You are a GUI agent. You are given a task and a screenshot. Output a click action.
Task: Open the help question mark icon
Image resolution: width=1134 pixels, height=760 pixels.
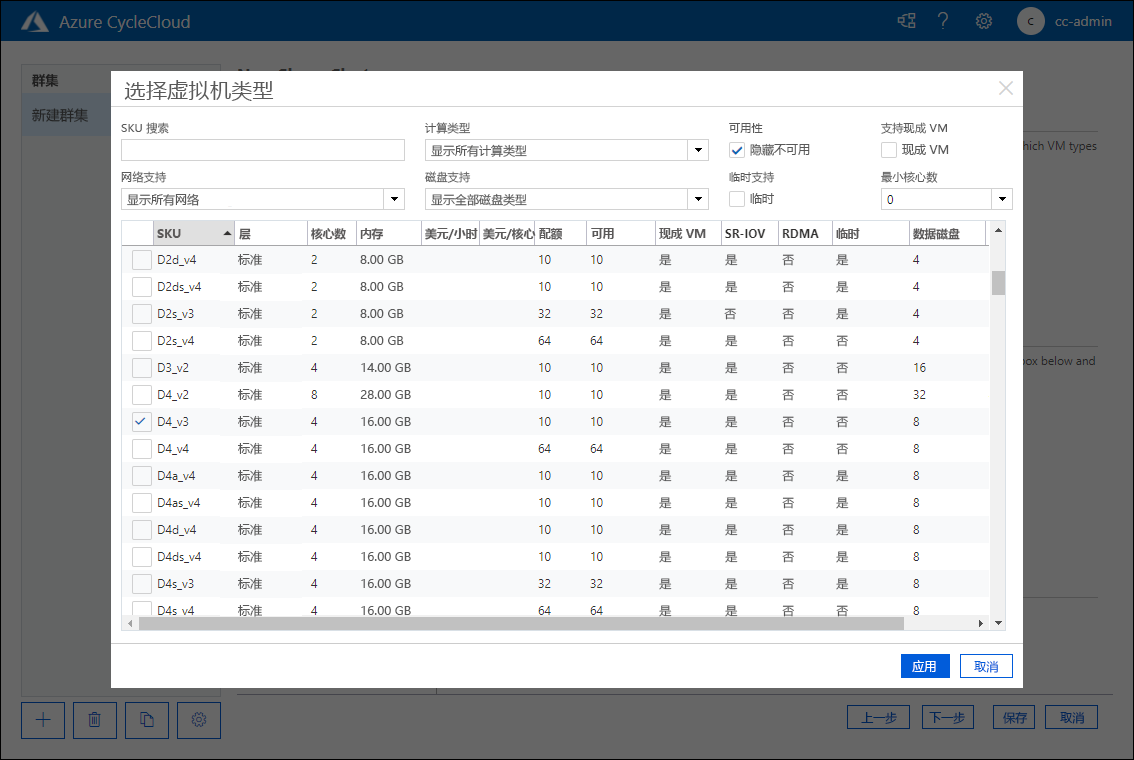tap(943, 21)
